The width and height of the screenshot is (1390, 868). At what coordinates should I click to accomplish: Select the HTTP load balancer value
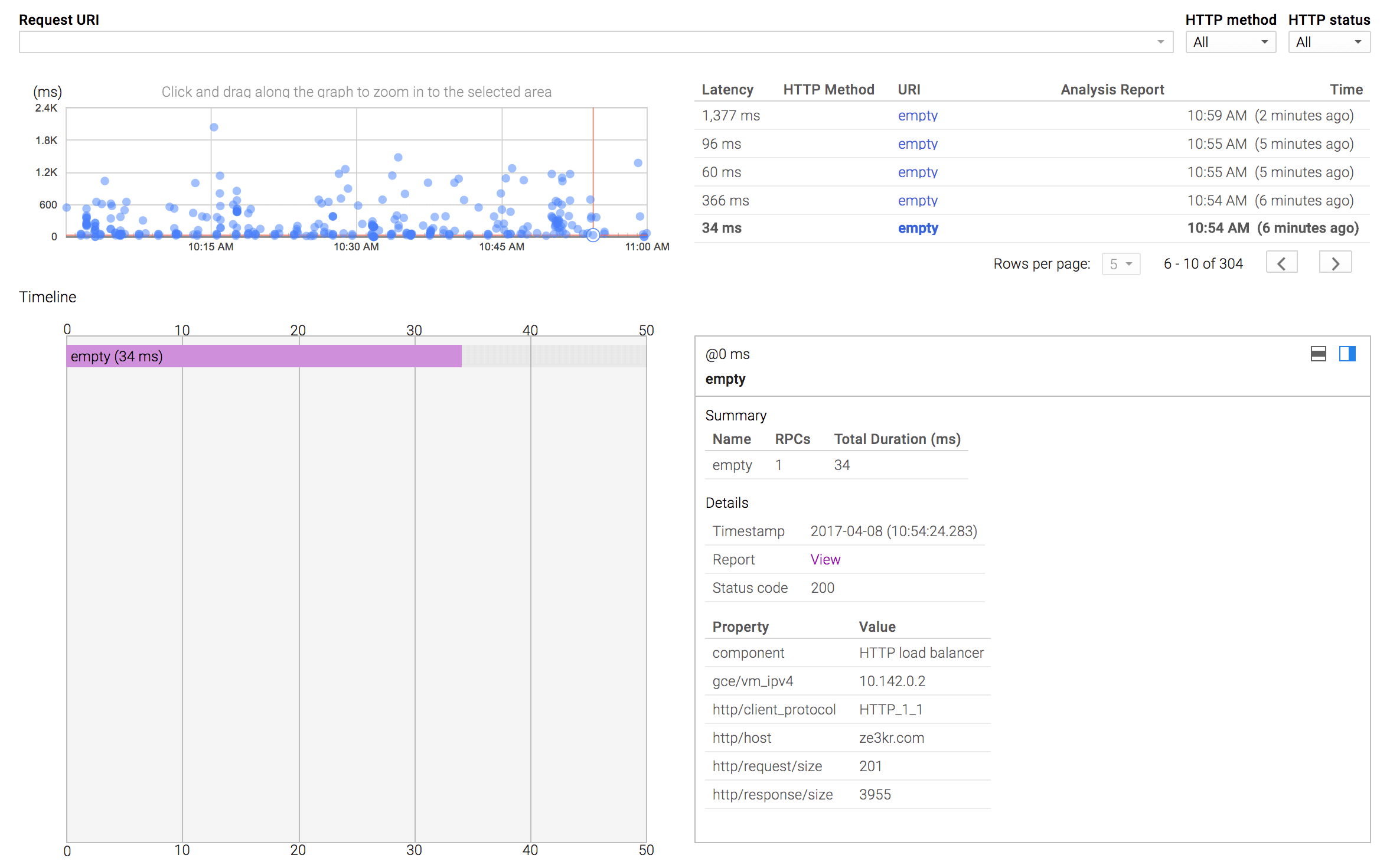[921, 652]
